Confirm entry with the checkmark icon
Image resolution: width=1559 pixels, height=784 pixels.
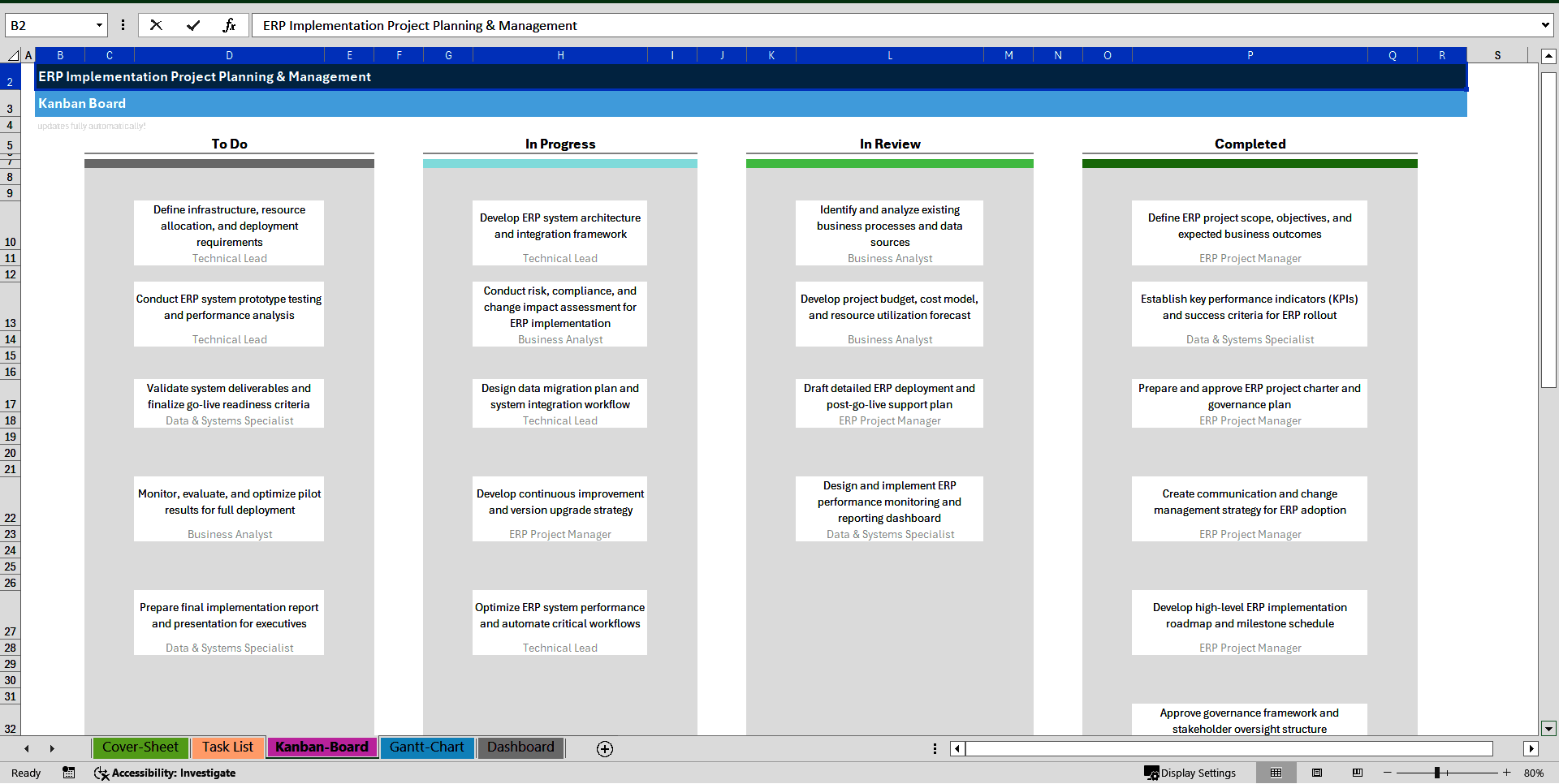(194, 25)
